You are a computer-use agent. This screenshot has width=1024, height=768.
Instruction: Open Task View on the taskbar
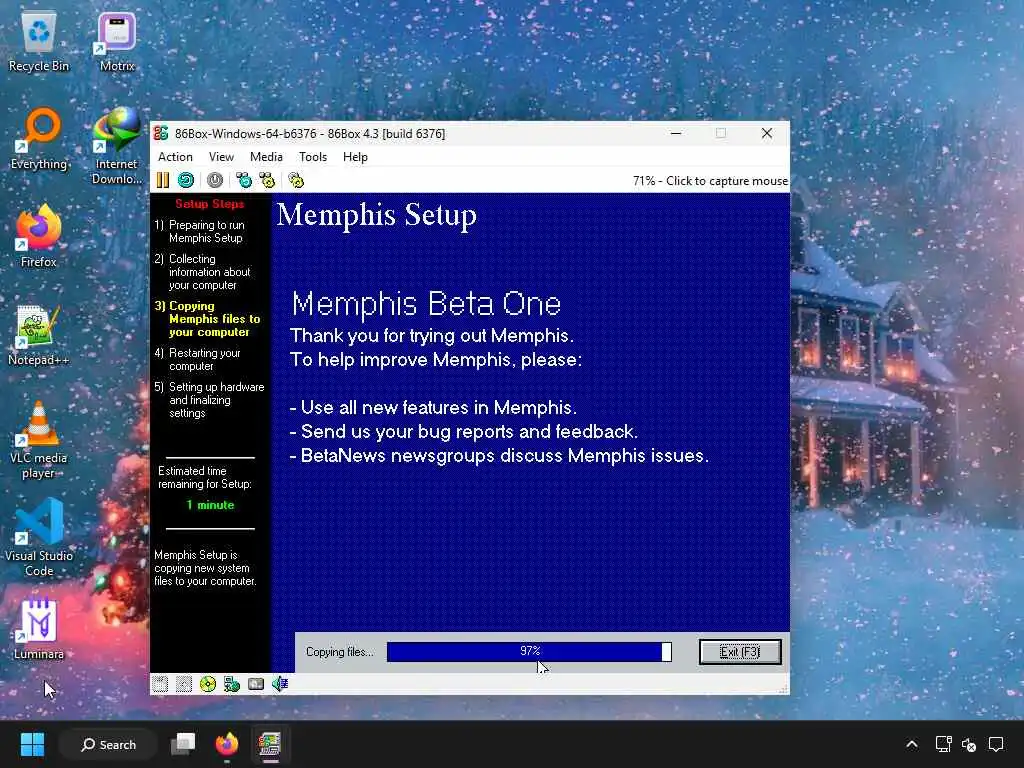click(x=183, y=744)
